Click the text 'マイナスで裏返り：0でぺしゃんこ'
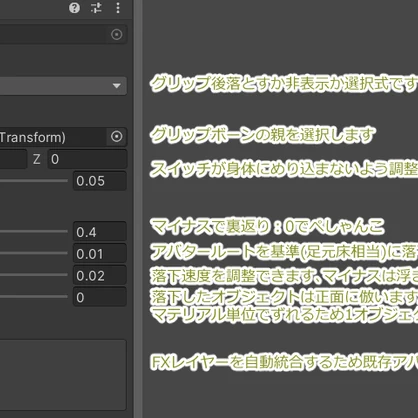Screen dimensions: 418x418 [x=268, y=227]
